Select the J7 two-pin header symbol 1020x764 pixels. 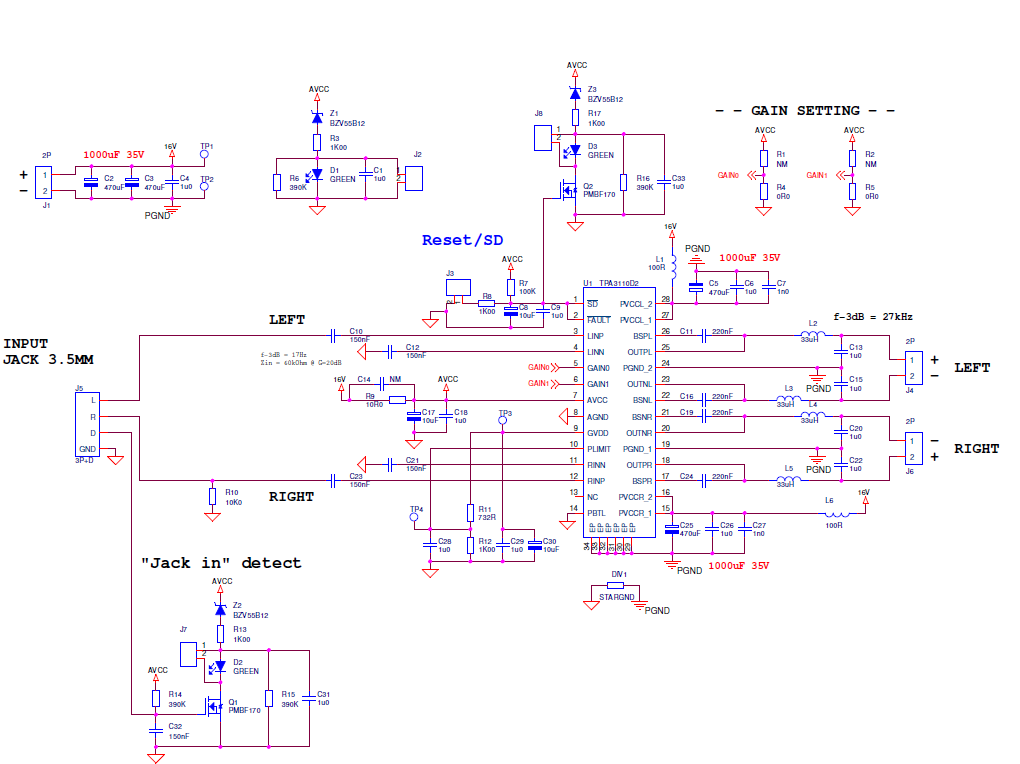point(189,654)
